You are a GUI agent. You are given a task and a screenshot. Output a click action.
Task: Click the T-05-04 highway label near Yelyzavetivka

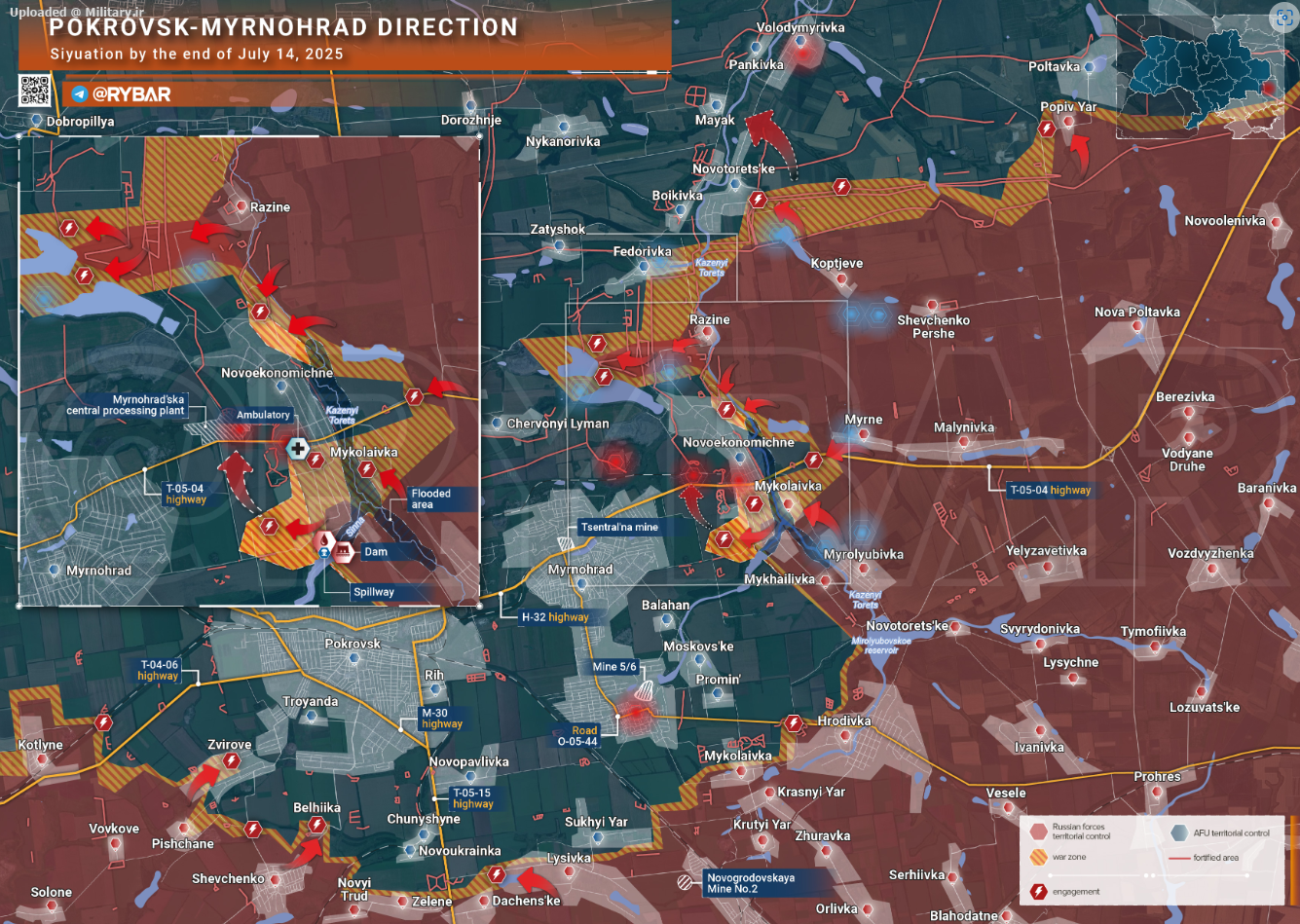1050,490
